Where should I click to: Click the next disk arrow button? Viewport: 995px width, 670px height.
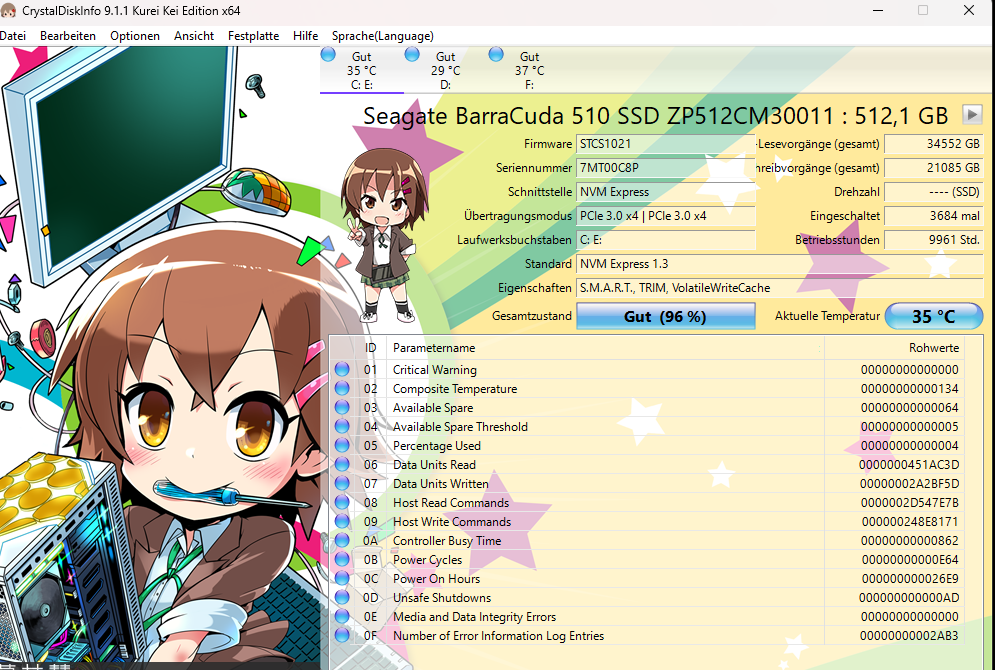coord(972,115)
